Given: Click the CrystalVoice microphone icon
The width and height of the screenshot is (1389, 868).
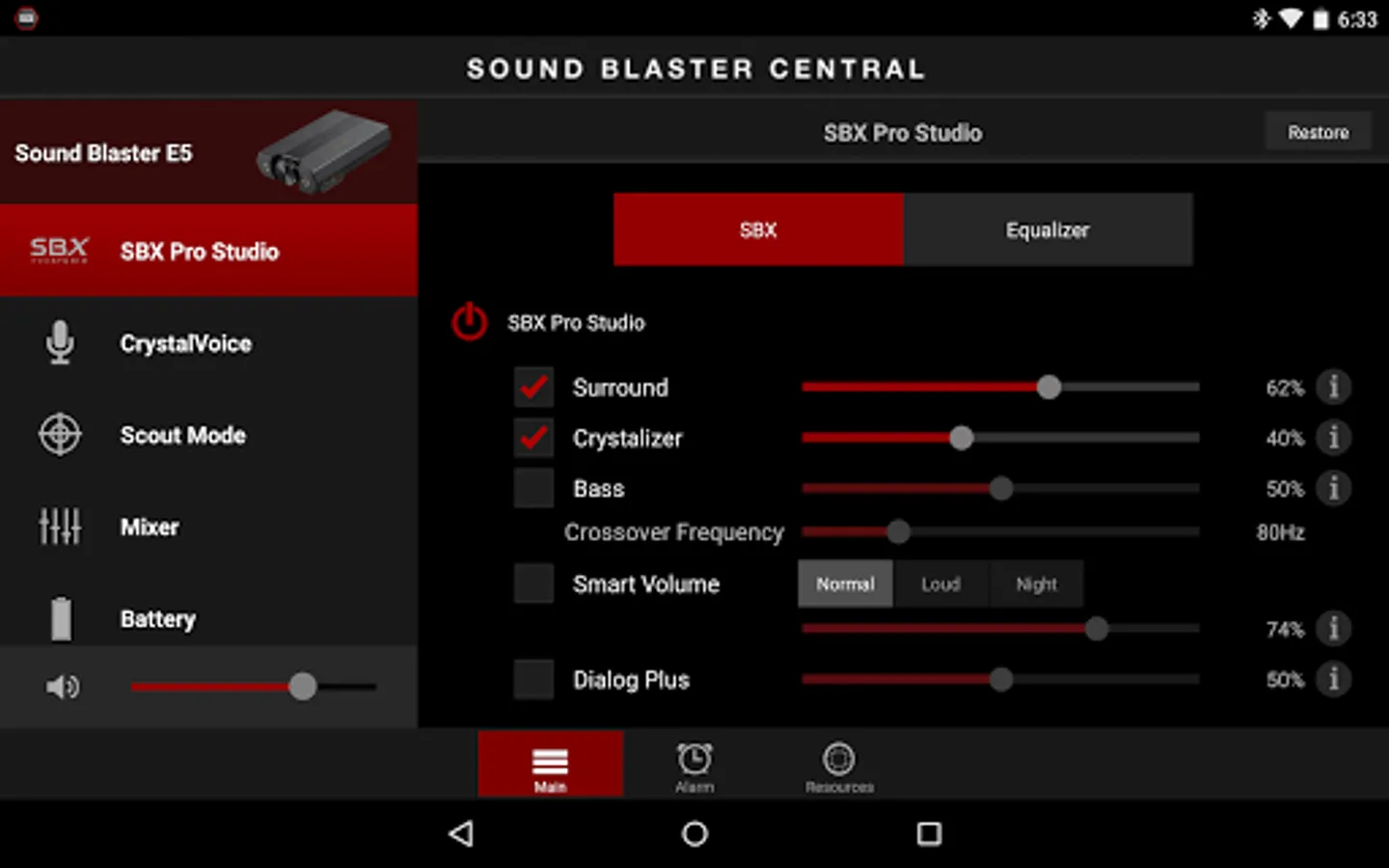Looking at the screenshot, I should [x=60, y=342].
